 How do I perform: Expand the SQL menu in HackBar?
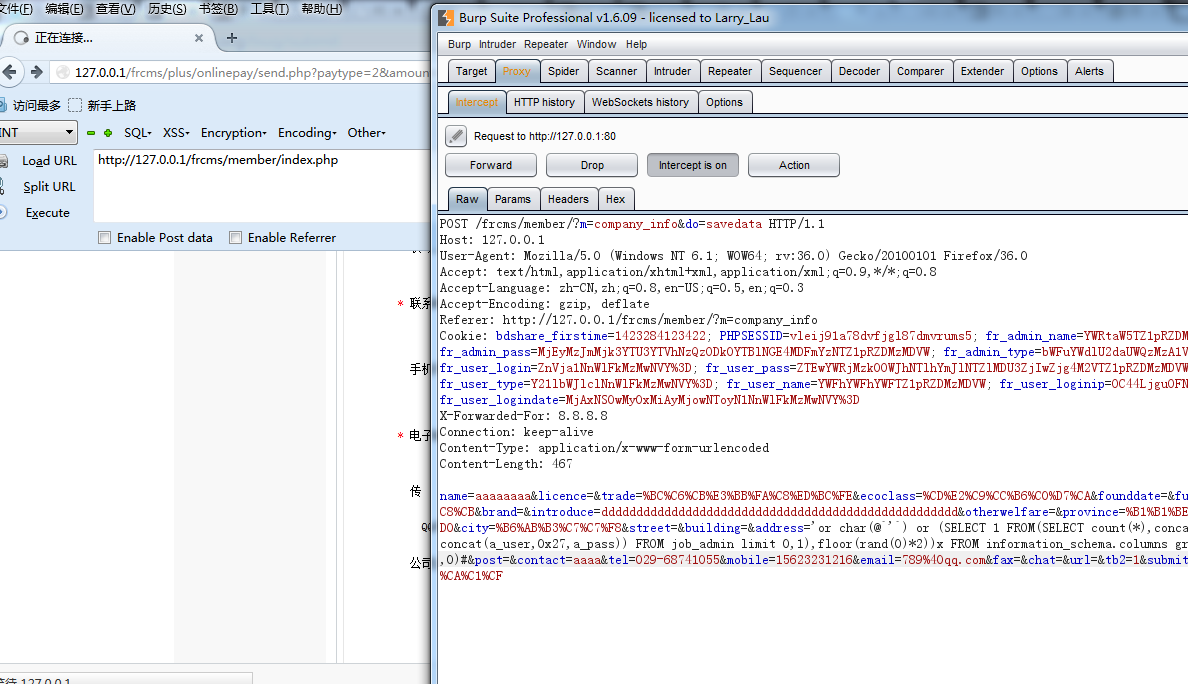[x=138, y=133]
